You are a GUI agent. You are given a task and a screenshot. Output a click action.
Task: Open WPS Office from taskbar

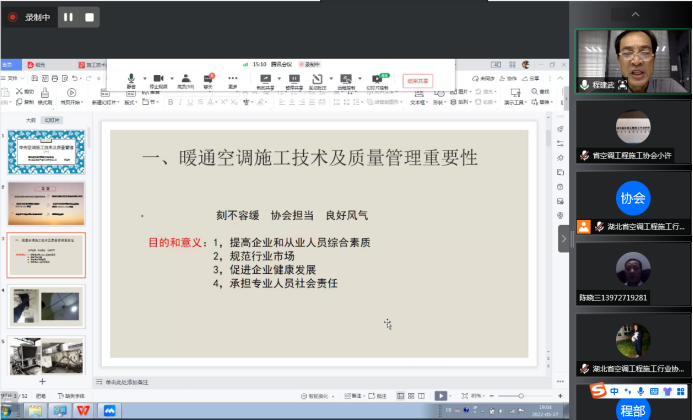click(x=83, y=411)
